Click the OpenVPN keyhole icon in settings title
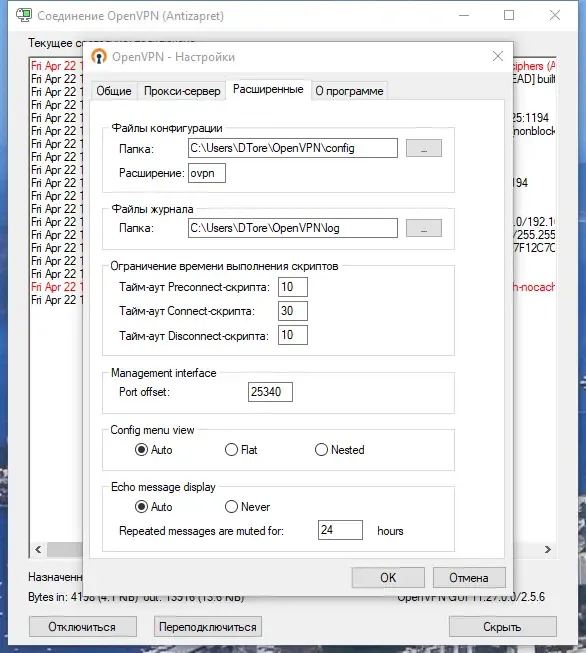Screen dimensions: 586x653 (x=99, y=56)
